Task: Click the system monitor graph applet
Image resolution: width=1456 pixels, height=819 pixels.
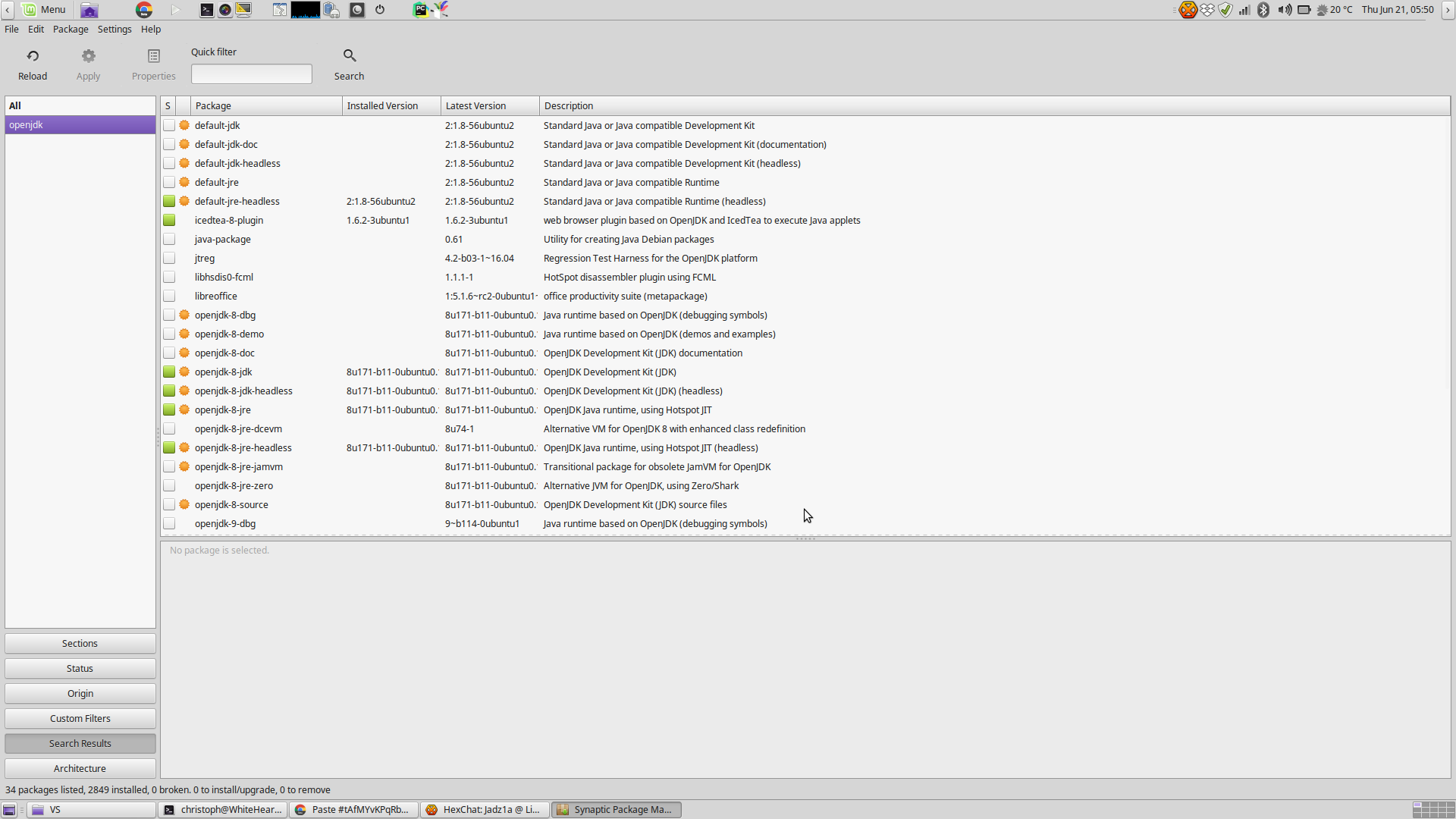Action: (x=306, y=10)
